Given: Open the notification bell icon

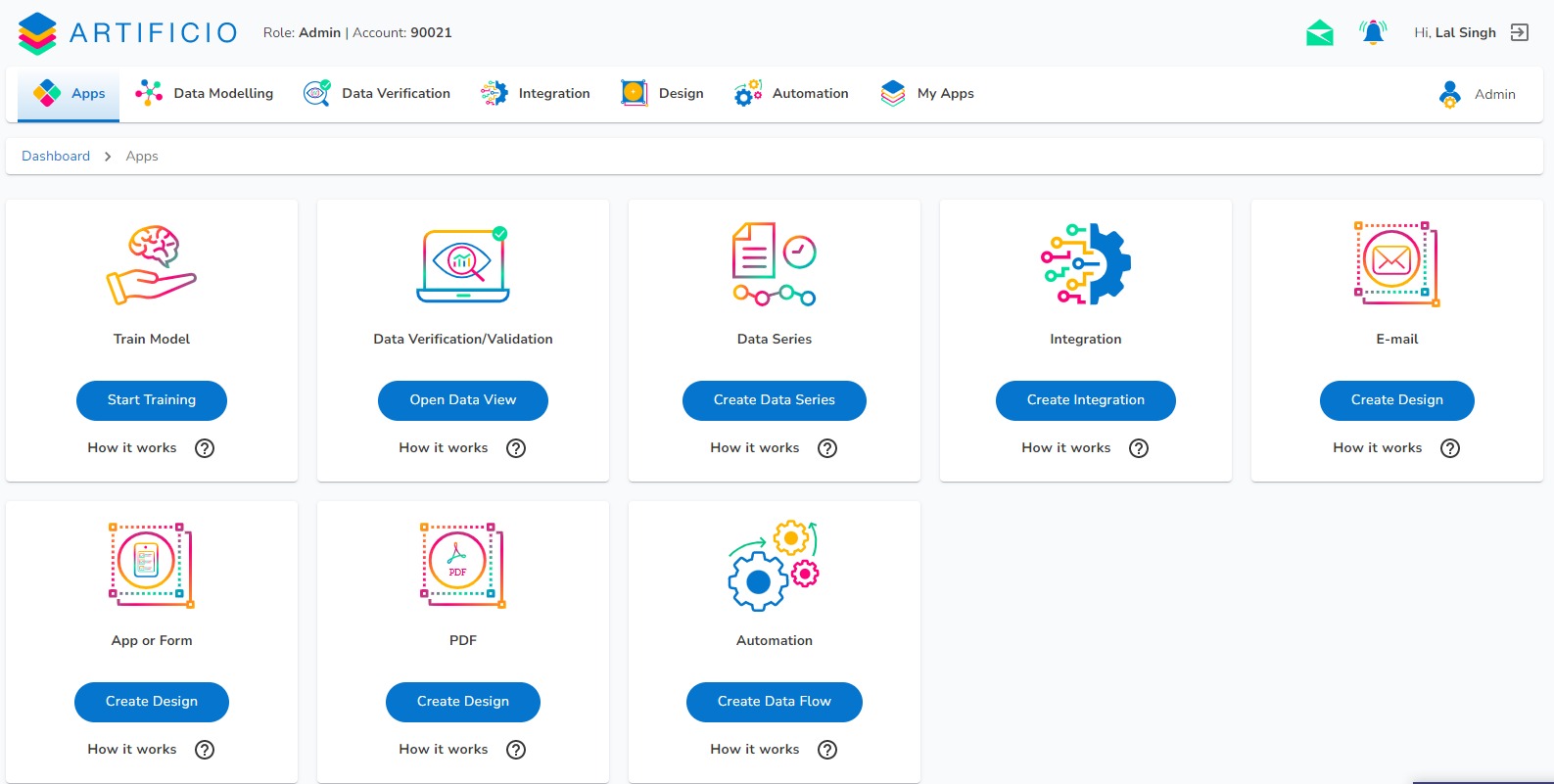Looking at the screenshot, I should 1373,32.
